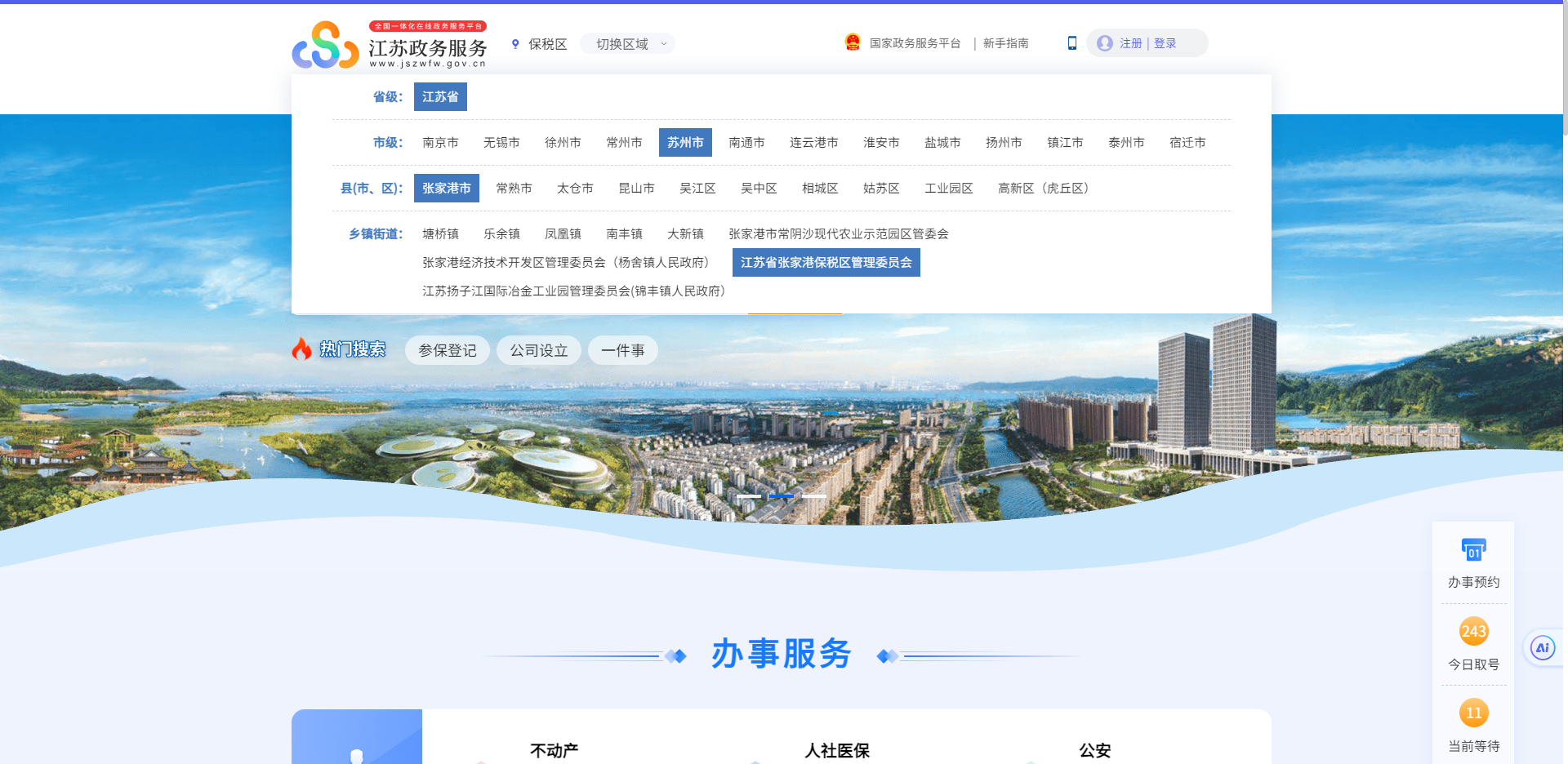Click the 公司设立 hot search tag
The image size is (1568, 764).
(539, 351)
